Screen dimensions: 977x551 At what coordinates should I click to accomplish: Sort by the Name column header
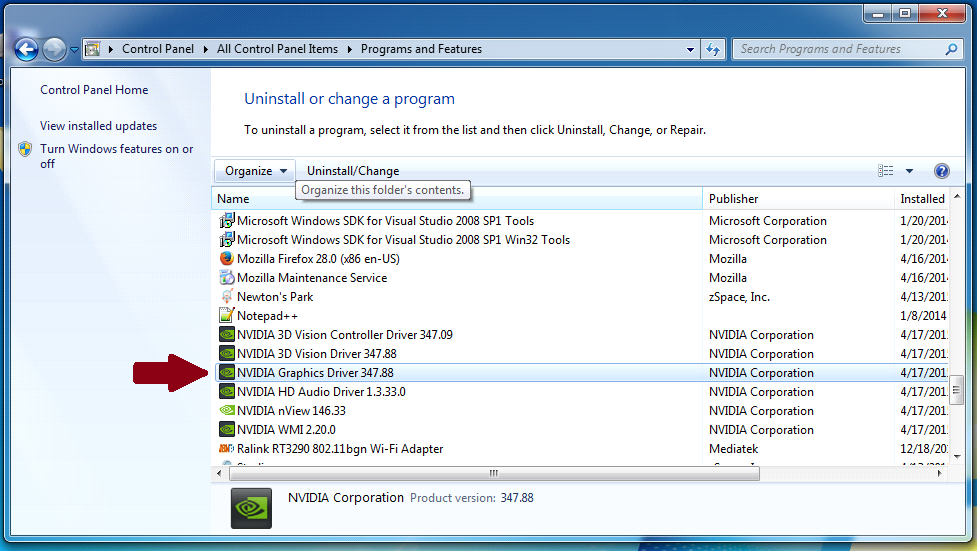(457, 199)
